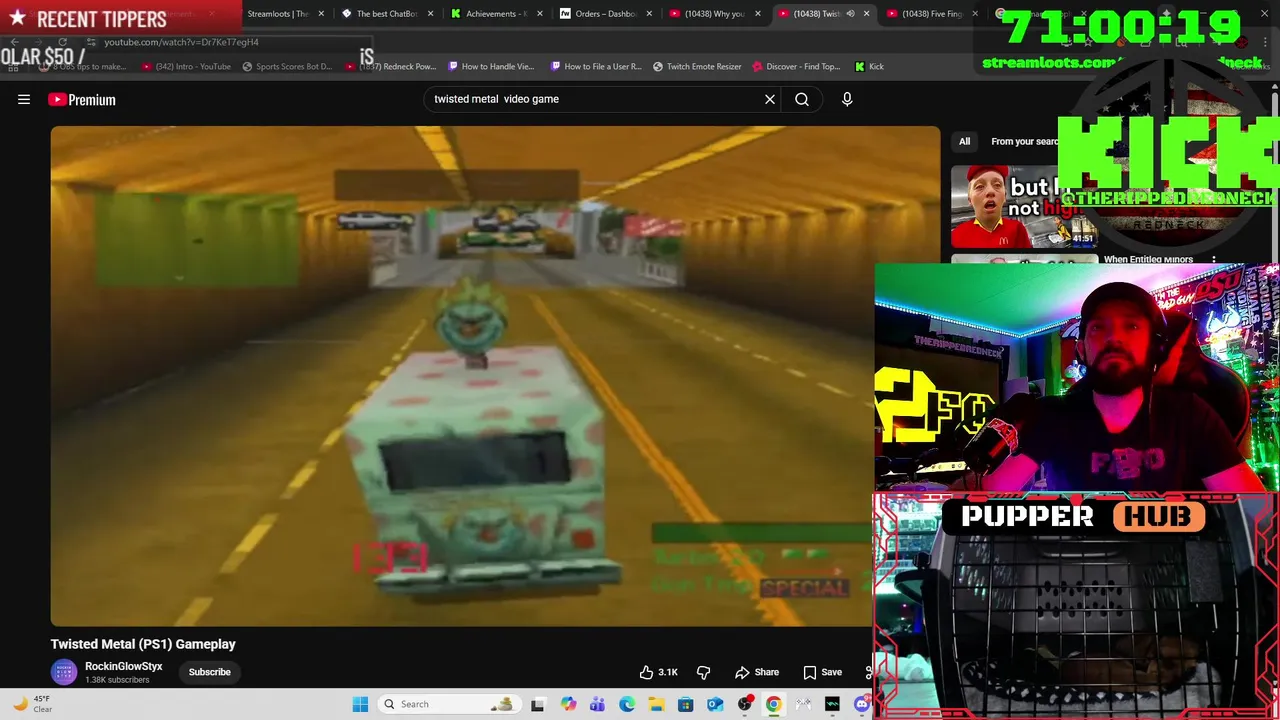
Task: Open black waveform app in taskbar
Action: 832,704
